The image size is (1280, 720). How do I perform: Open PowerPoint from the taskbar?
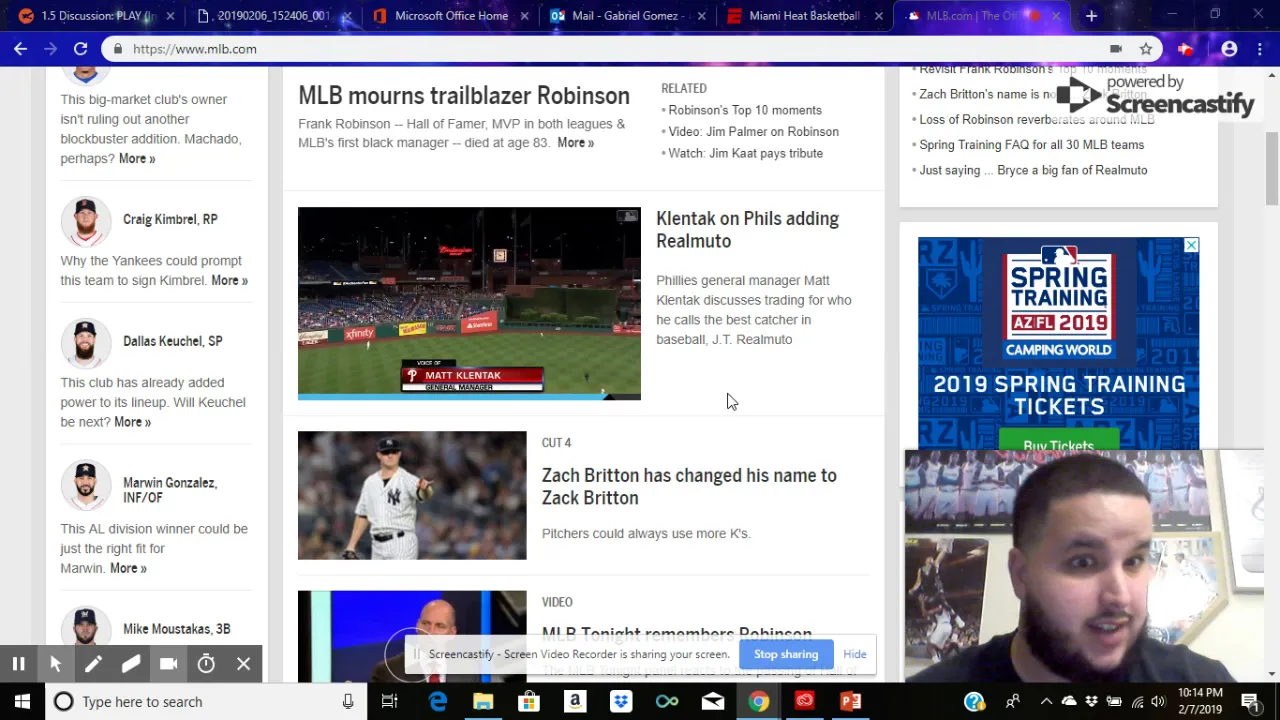coord(851,702)
